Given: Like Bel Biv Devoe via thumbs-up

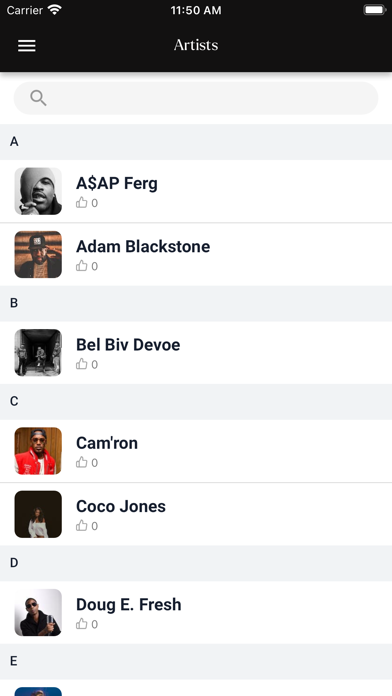Looking at the screenshot, I should coord(82,364).
